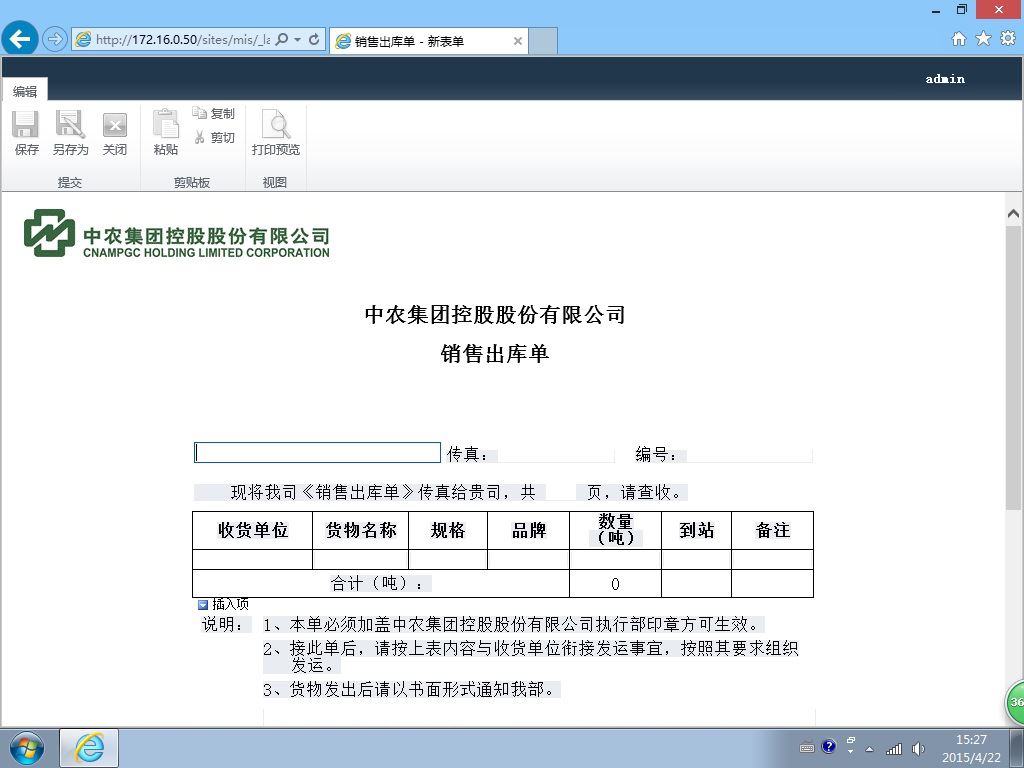
Task: Click the network signal tray icon
Action: (x=893, y=749)
